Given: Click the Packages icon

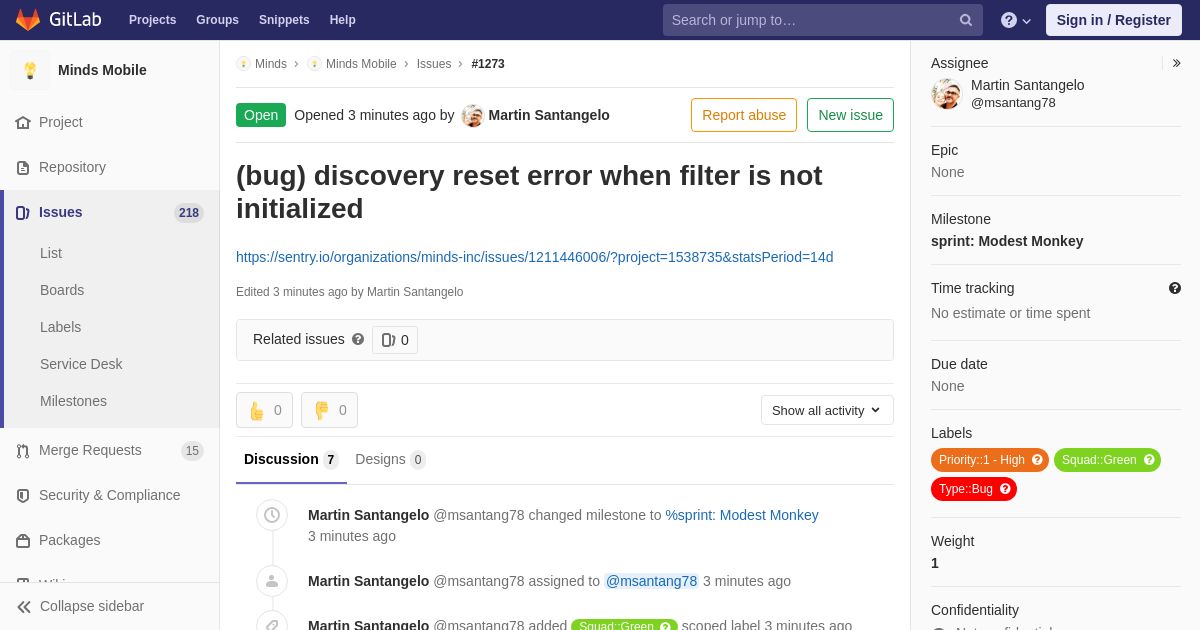Looking at the screenshot, I should tap(23, 540).
